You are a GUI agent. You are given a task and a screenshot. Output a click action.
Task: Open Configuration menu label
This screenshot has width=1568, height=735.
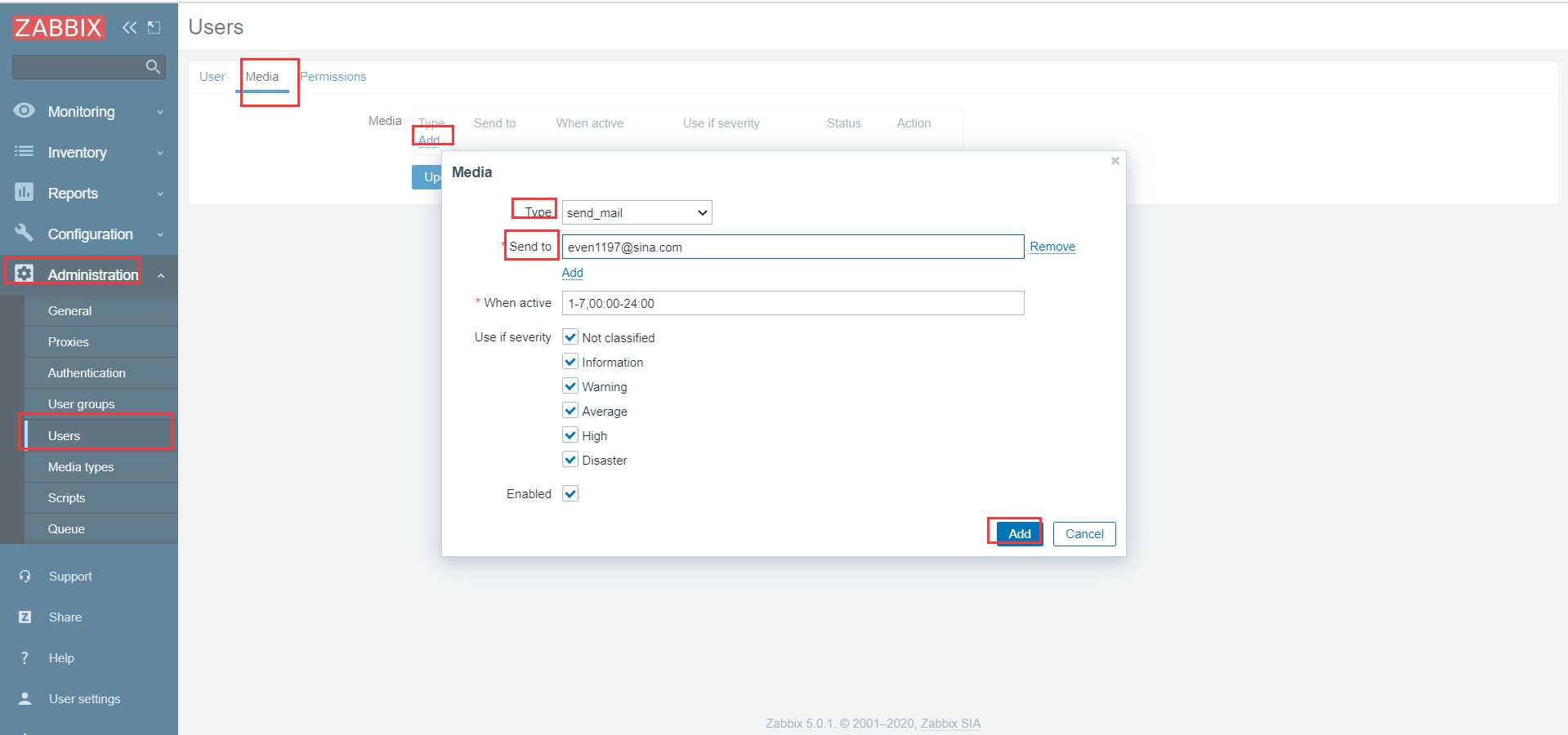tap(90, 234)
